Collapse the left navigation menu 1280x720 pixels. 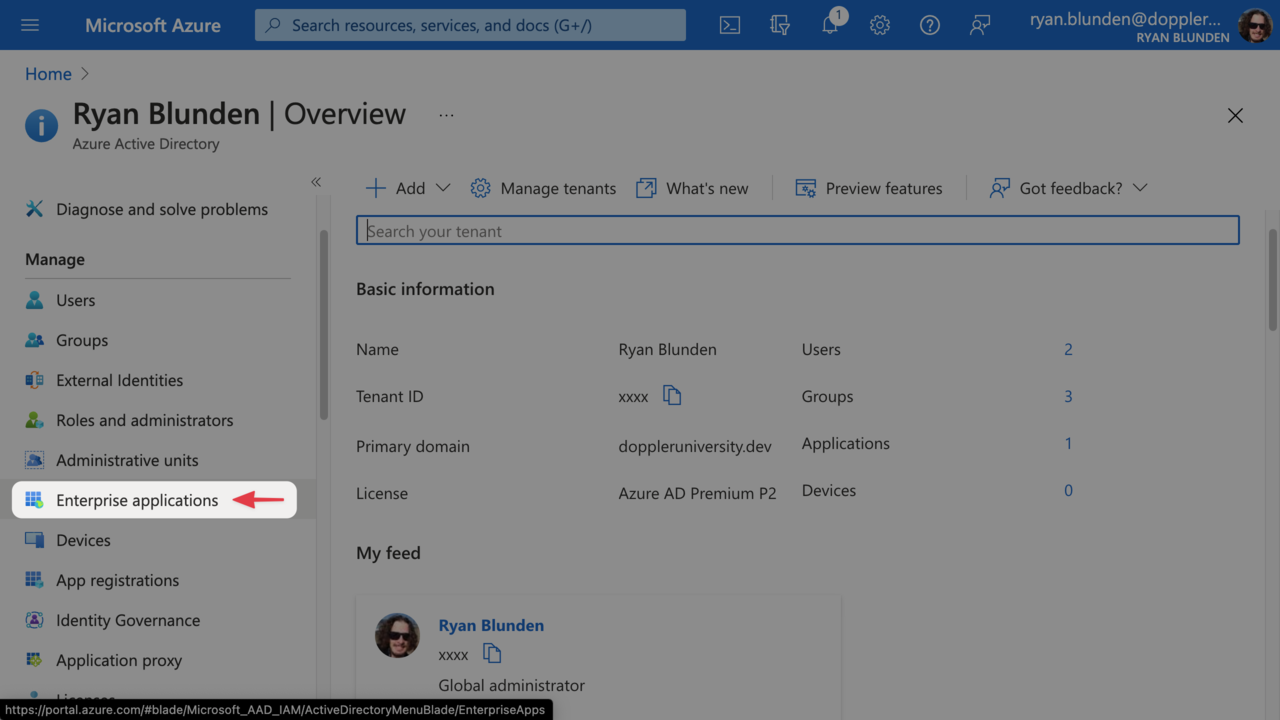316,182
